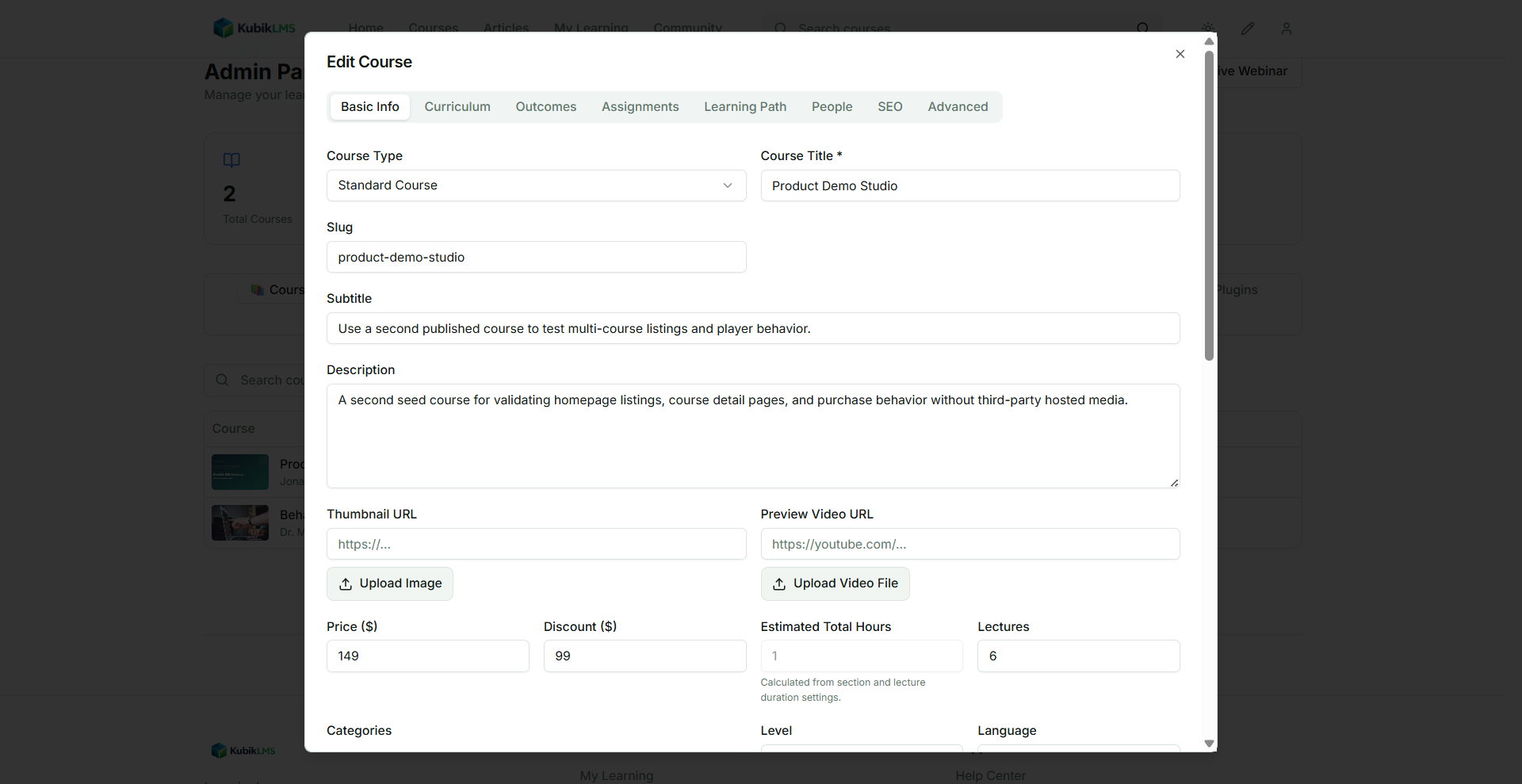Image resolution: width=1522 pixels, height=784 pixels.
Task: Click the second course row thumbnail
Action: (240, 522)
